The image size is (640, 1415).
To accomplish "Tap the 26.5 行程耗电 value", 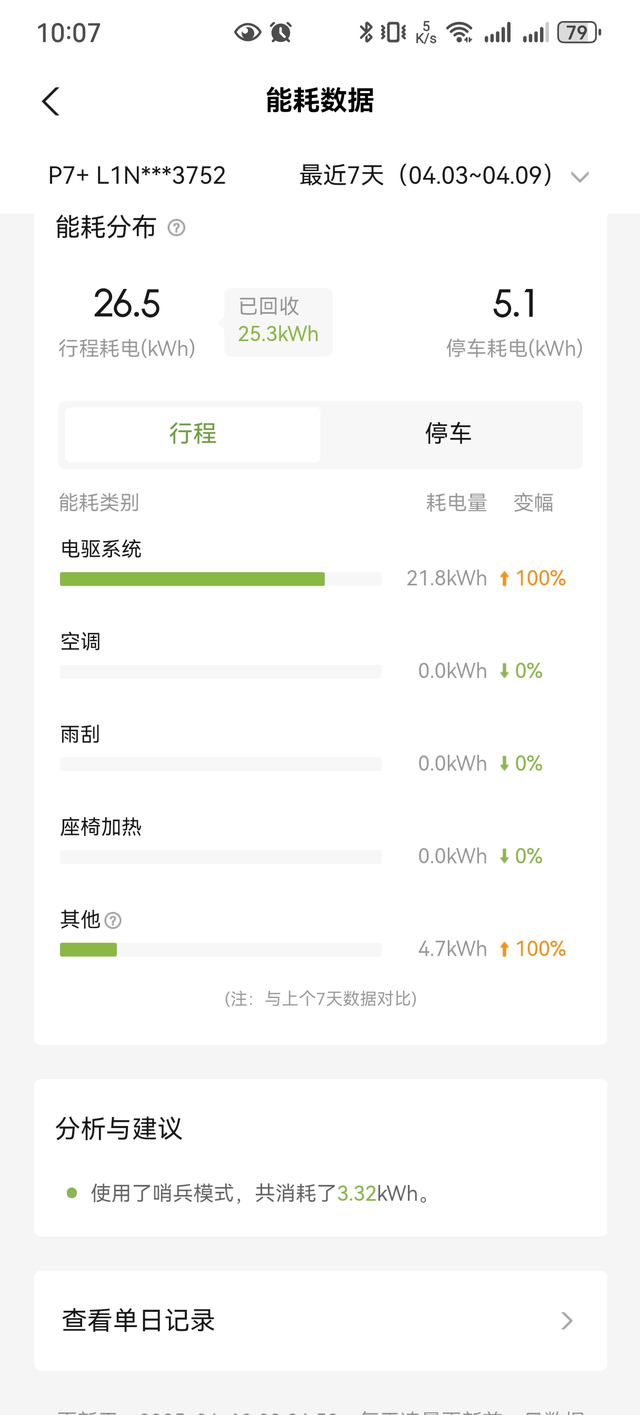I will coord(127,304).
